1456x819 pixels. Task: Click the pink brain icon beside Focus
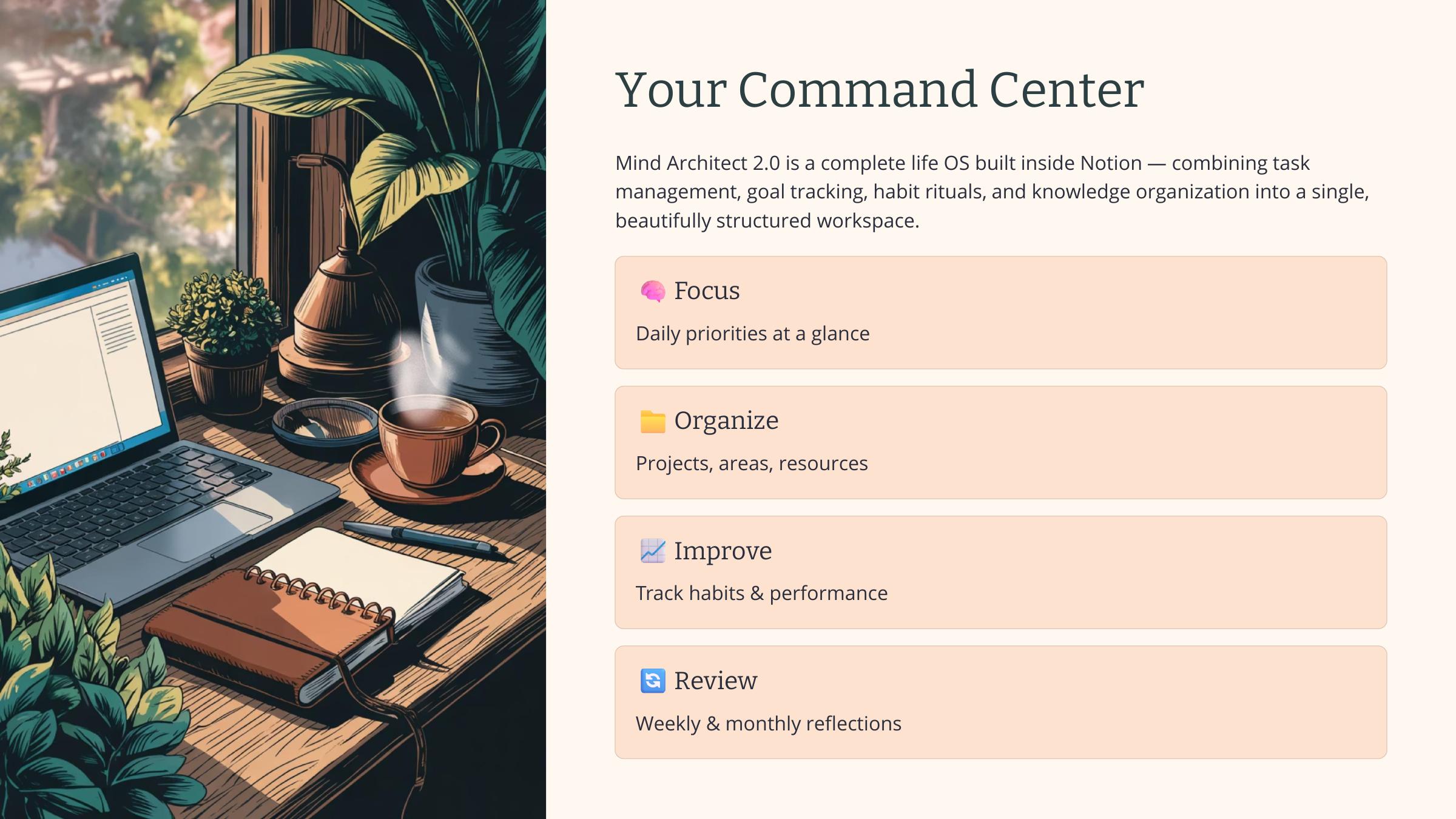point(652,291)
